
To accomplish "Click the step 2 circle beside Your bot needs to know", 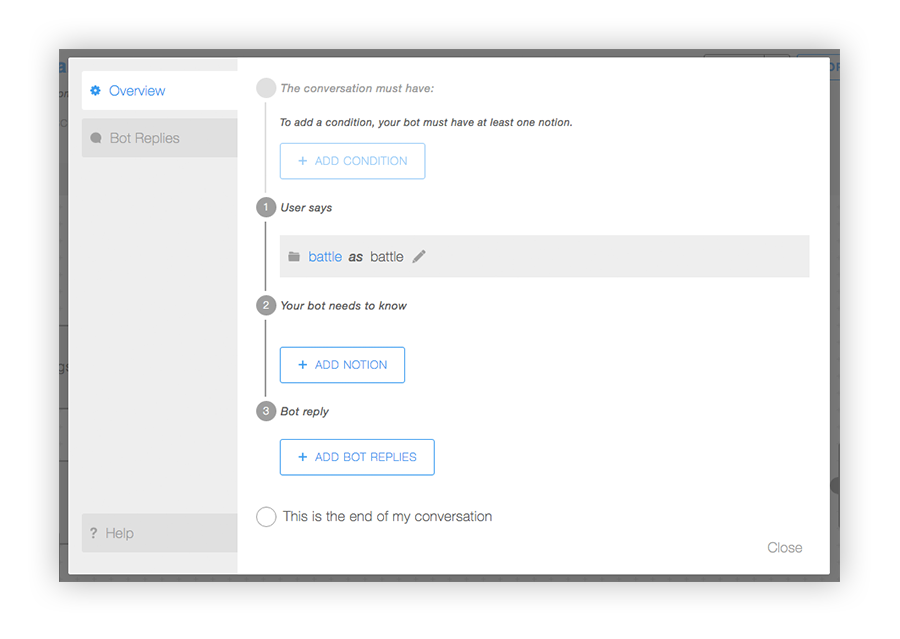I will [265, 305].
